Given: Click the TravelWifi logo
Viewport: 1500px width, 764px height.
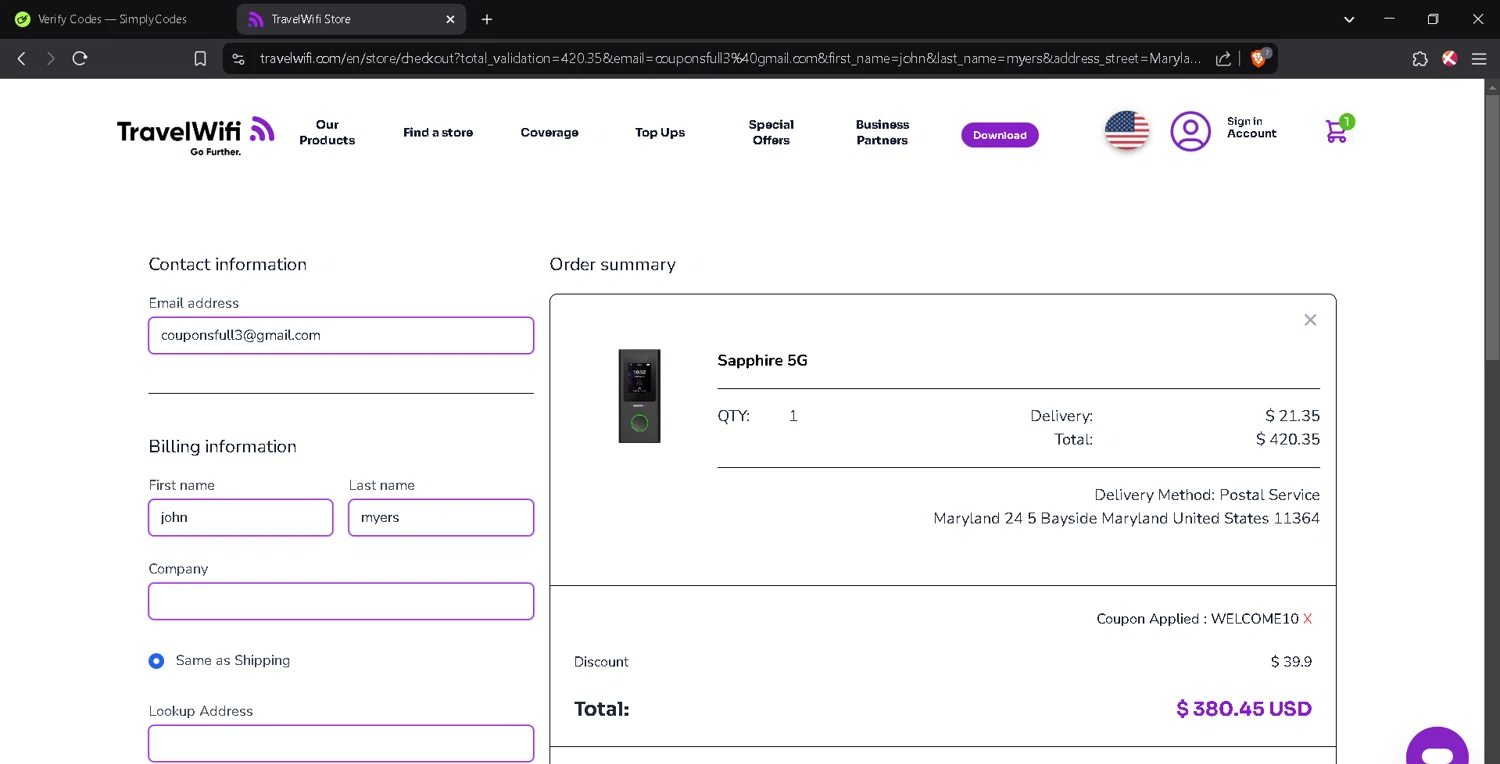Looking at the screenshot, I should (195, 135).
